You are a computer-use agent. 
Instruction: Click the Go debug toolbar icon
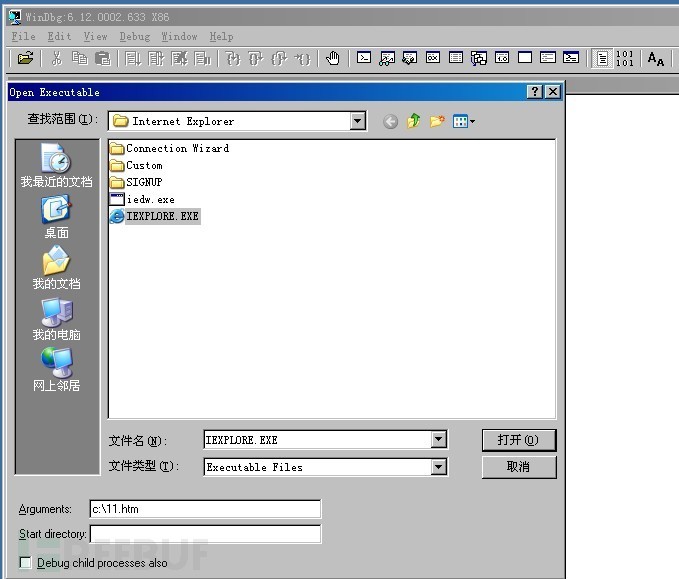(x=133, y=58)
